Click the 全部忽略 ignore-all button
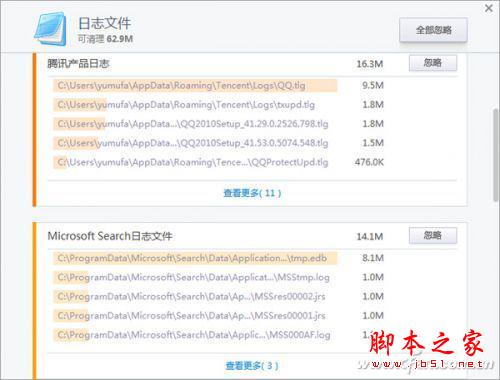The height and width of the screenshot is (380, 500). (433, 30)
